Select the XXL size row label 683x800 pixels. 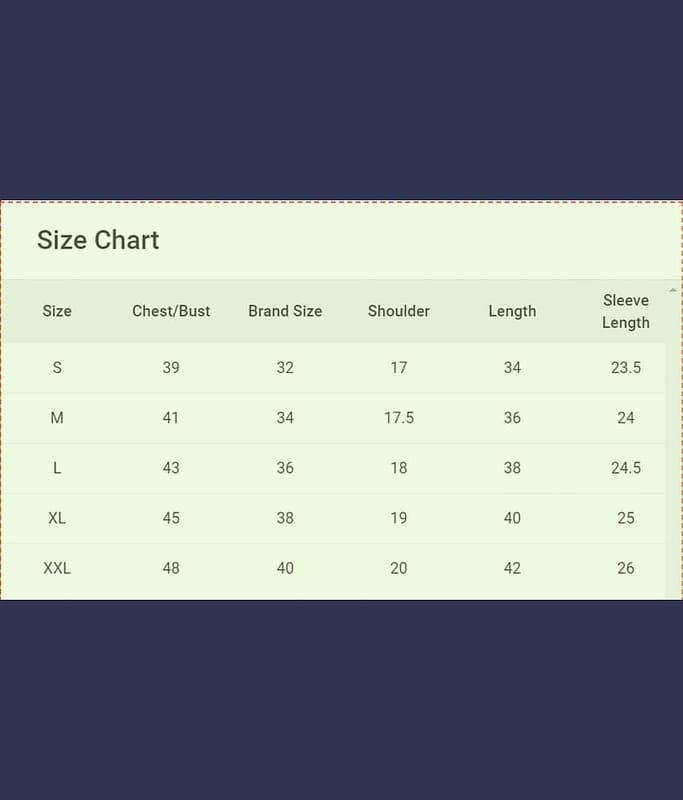coord(57,568)
